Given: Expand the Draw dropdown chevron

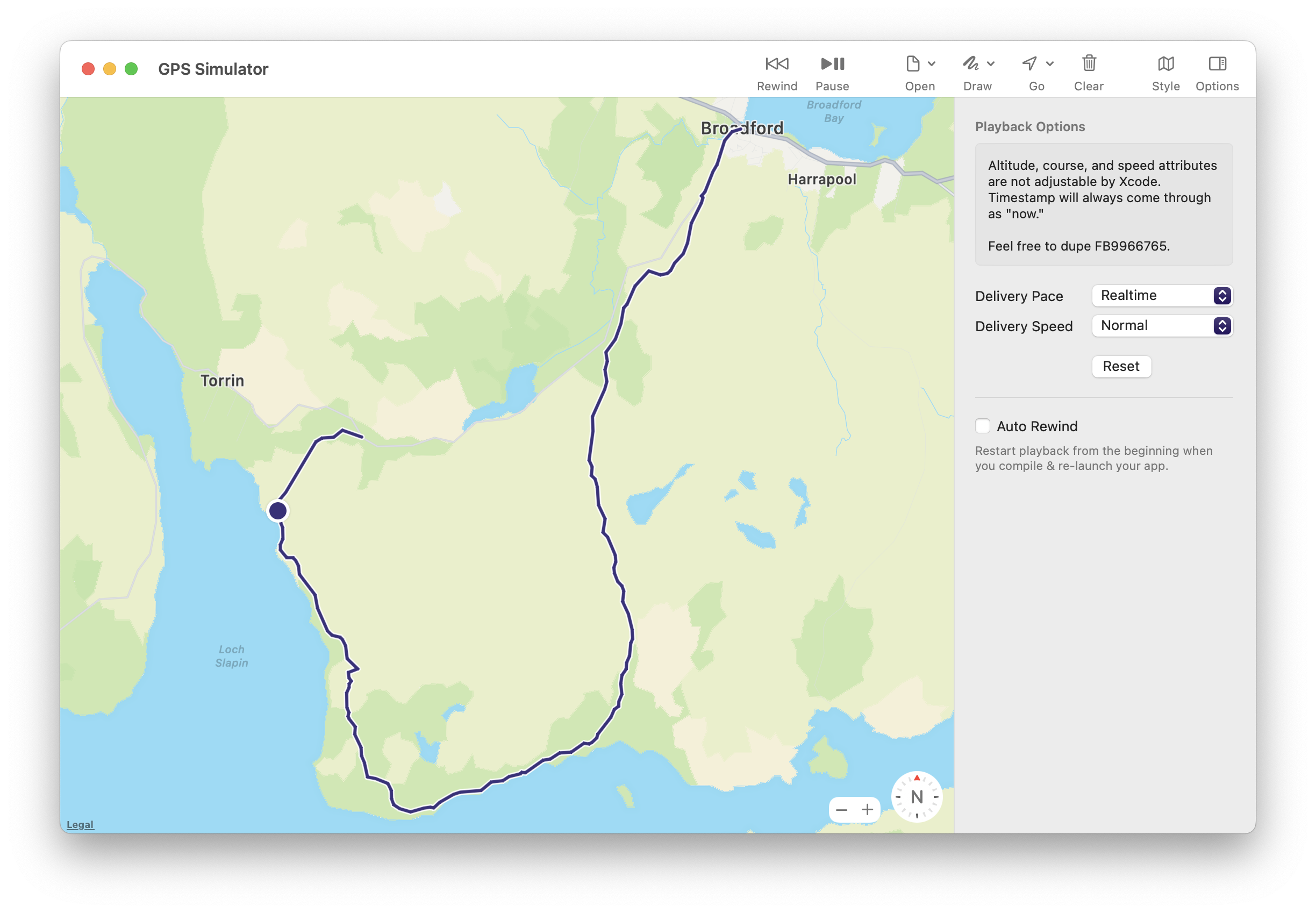Looking at the screenshot, I should [x=991, y=64].
